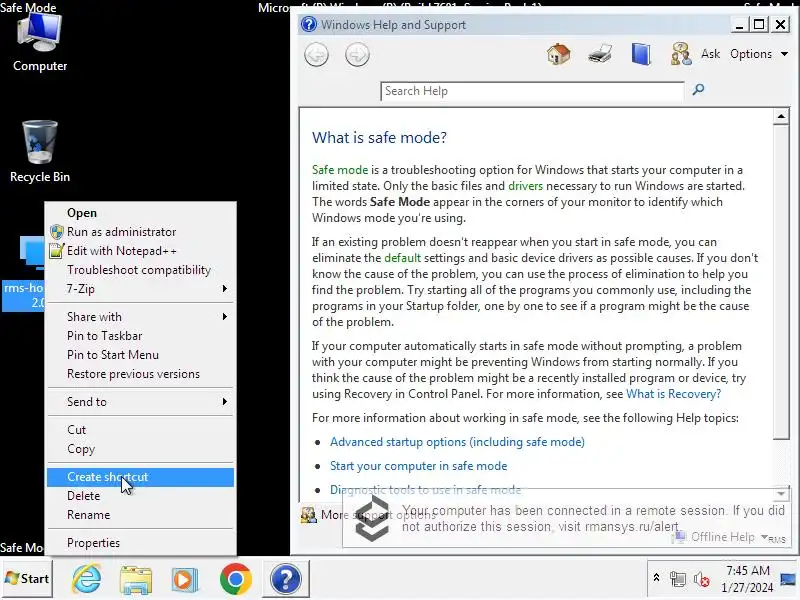Click the Help and Support title bar icon
Image resolution: width=800 pixels, height=600 pixels.
(x=308, y=24)
